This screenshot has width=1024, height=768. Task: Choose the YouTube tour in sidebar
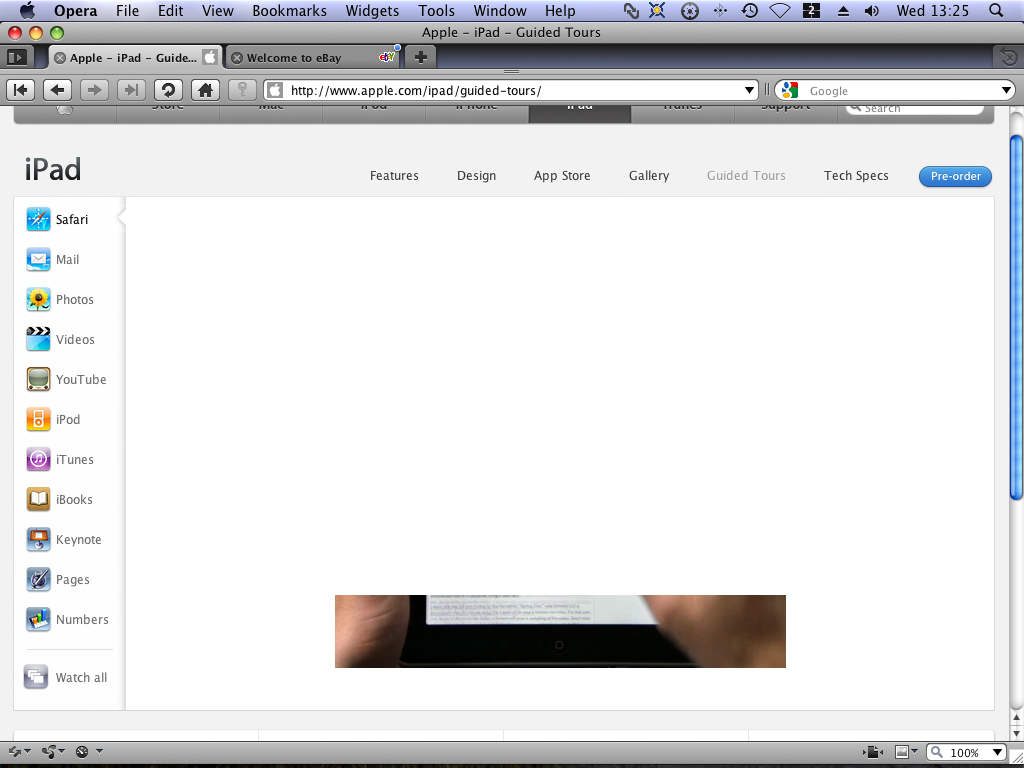[x=66, y=379]
